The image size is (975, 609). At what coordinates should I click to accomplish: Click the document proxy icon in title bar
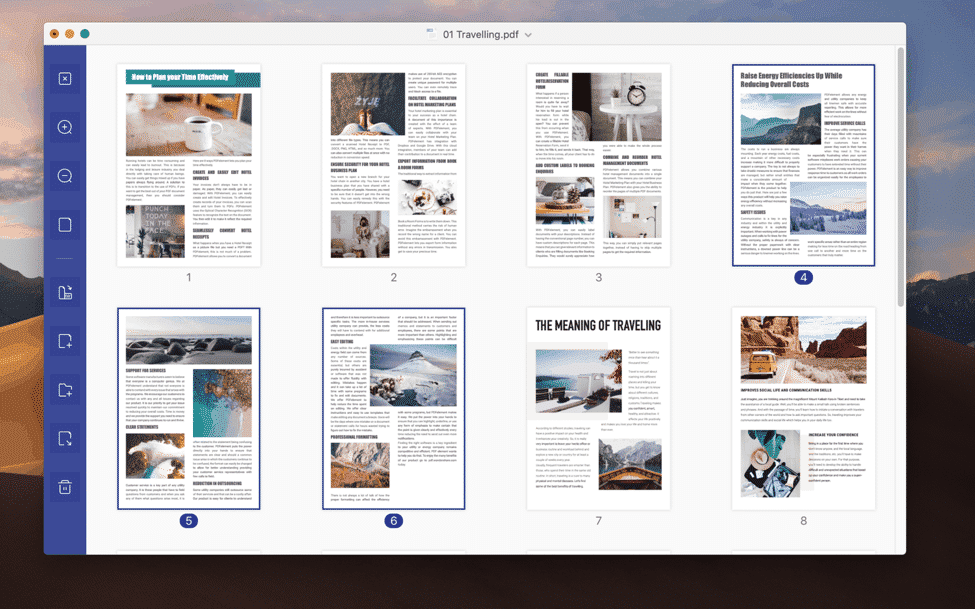430,35
